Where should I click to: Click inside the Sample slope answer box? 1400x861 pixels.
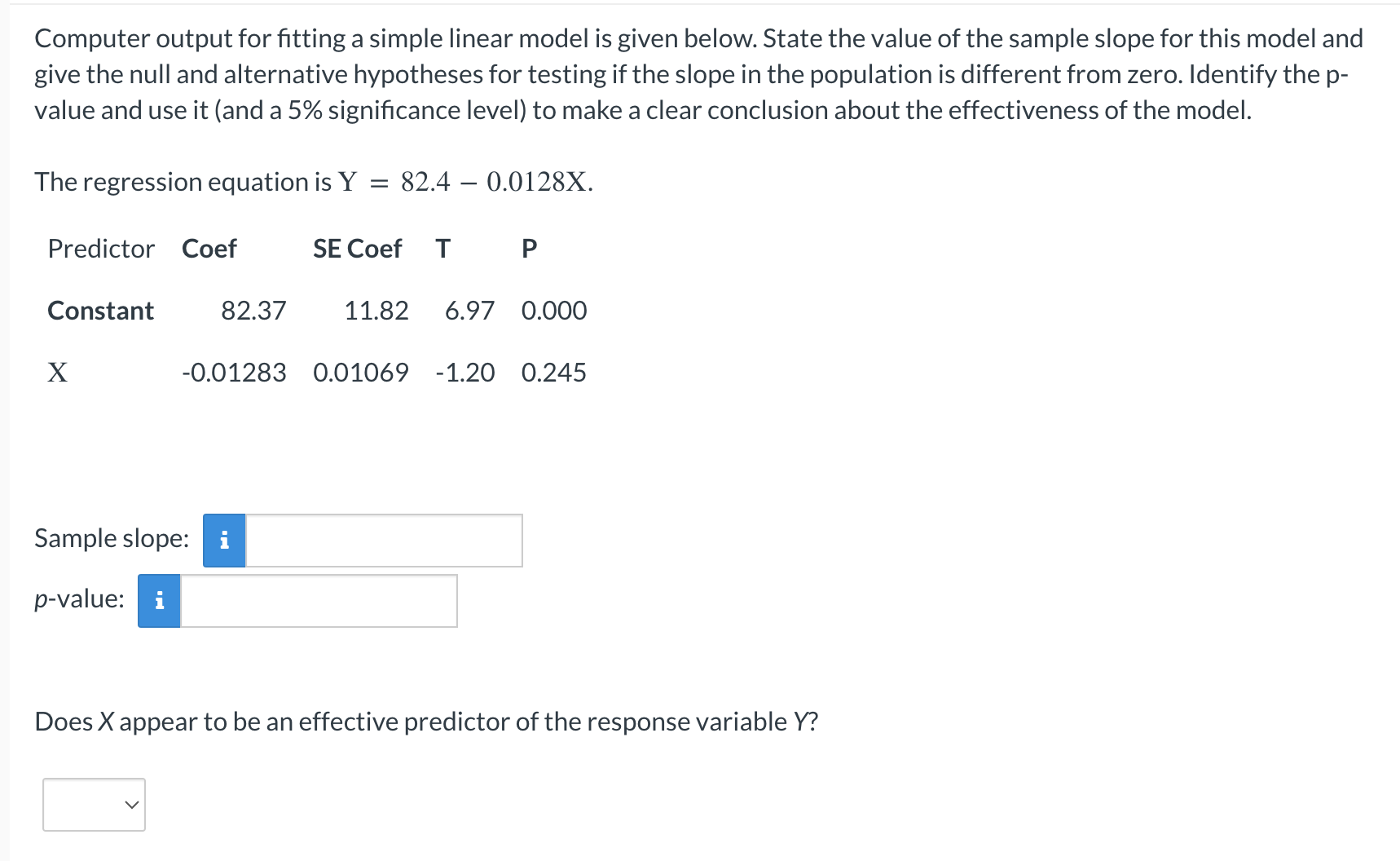383,540
